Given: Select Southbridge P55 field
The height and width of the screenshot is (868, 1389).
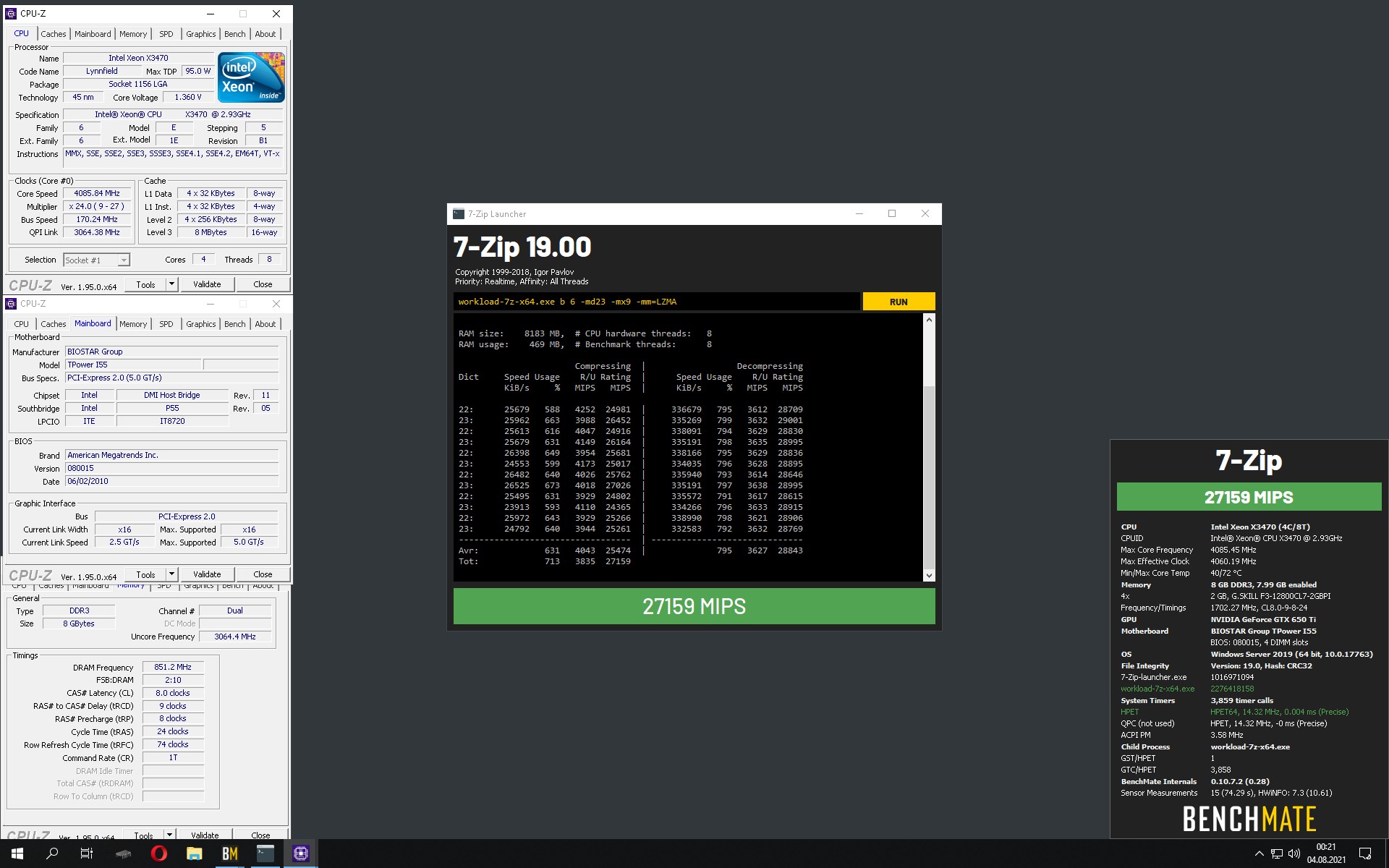Looking at the screenshot, I should [x=172, y=408].
